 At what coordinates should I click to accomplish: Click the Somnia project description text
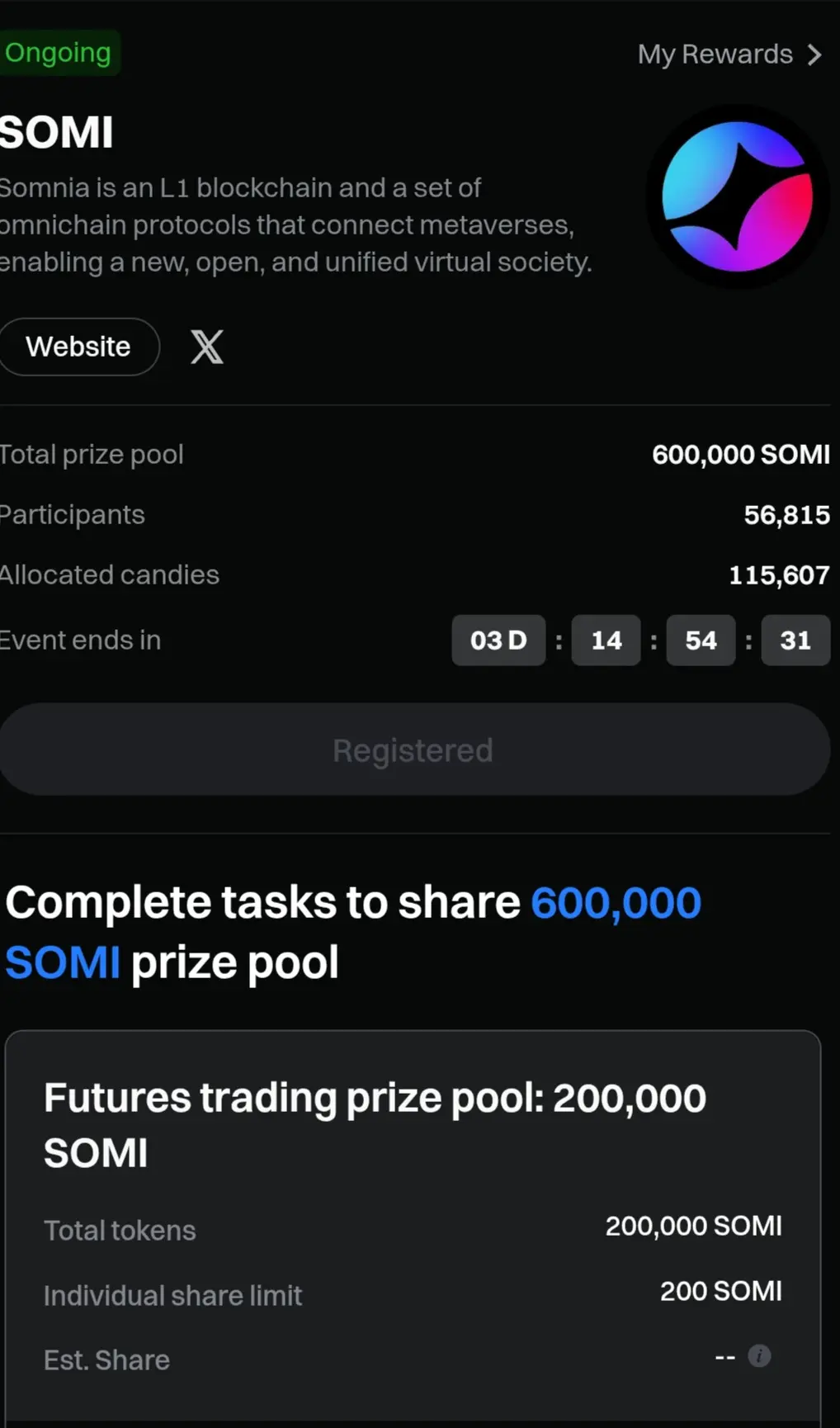pos(295,225)
